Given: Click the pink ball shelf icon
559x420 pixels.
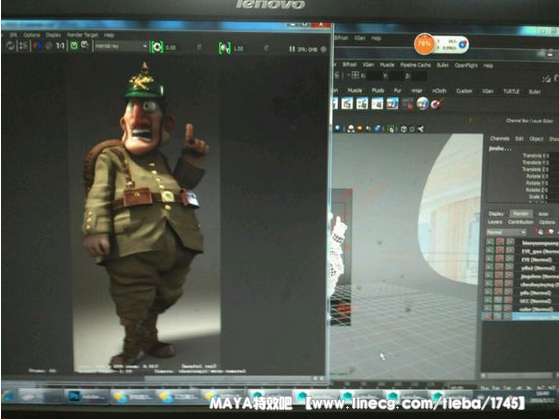Looking at the screenshot, I should tap(437, 104).
